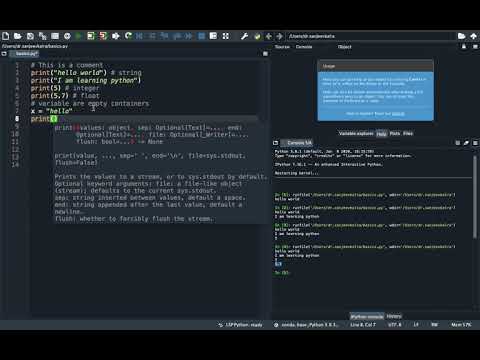Switch to the Plots tab
This screenshot has height=360, width=480.
point(395,133)
